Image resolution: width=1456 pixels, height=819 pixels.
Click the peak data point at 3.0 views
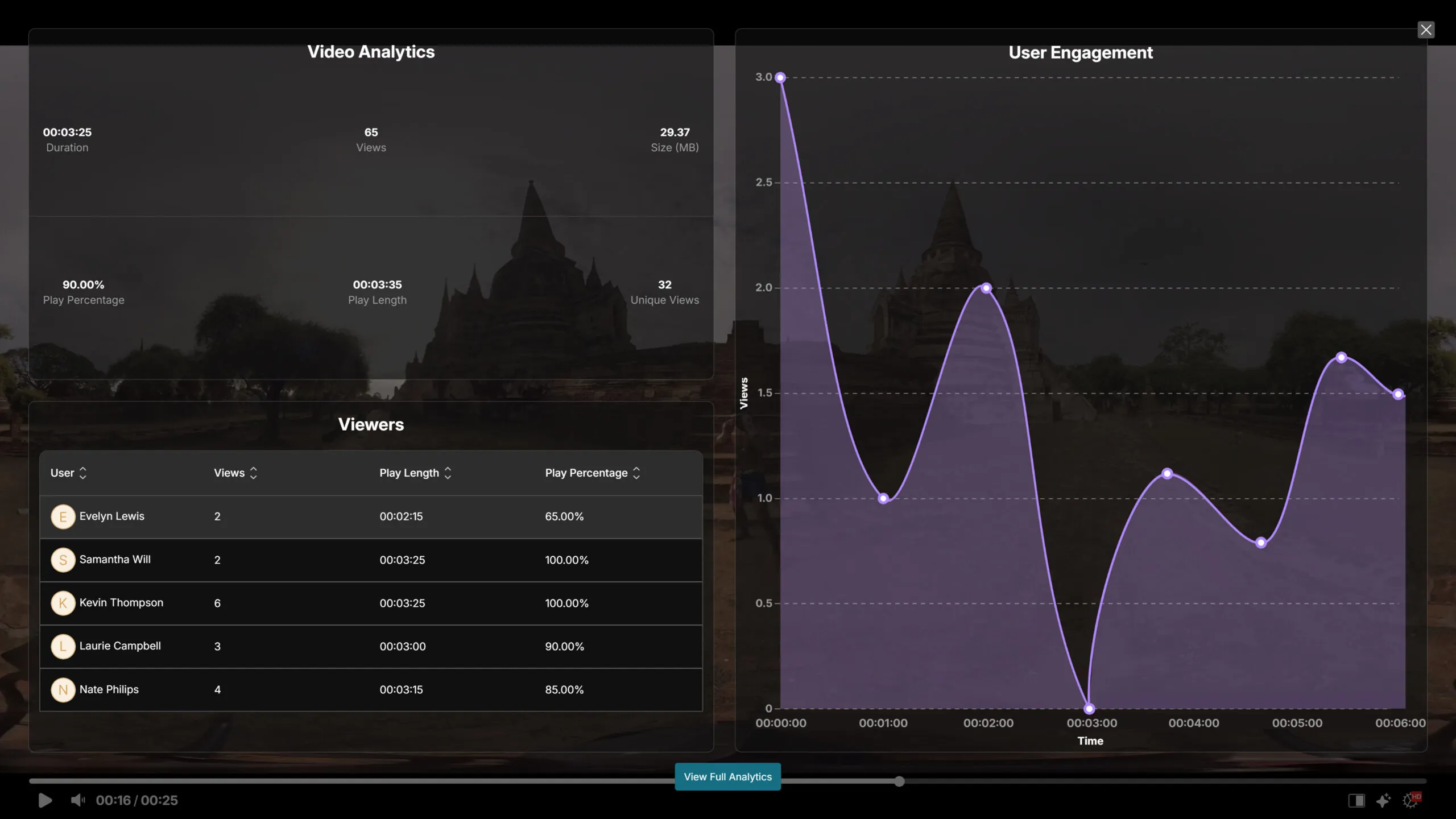tap(780, 77)
